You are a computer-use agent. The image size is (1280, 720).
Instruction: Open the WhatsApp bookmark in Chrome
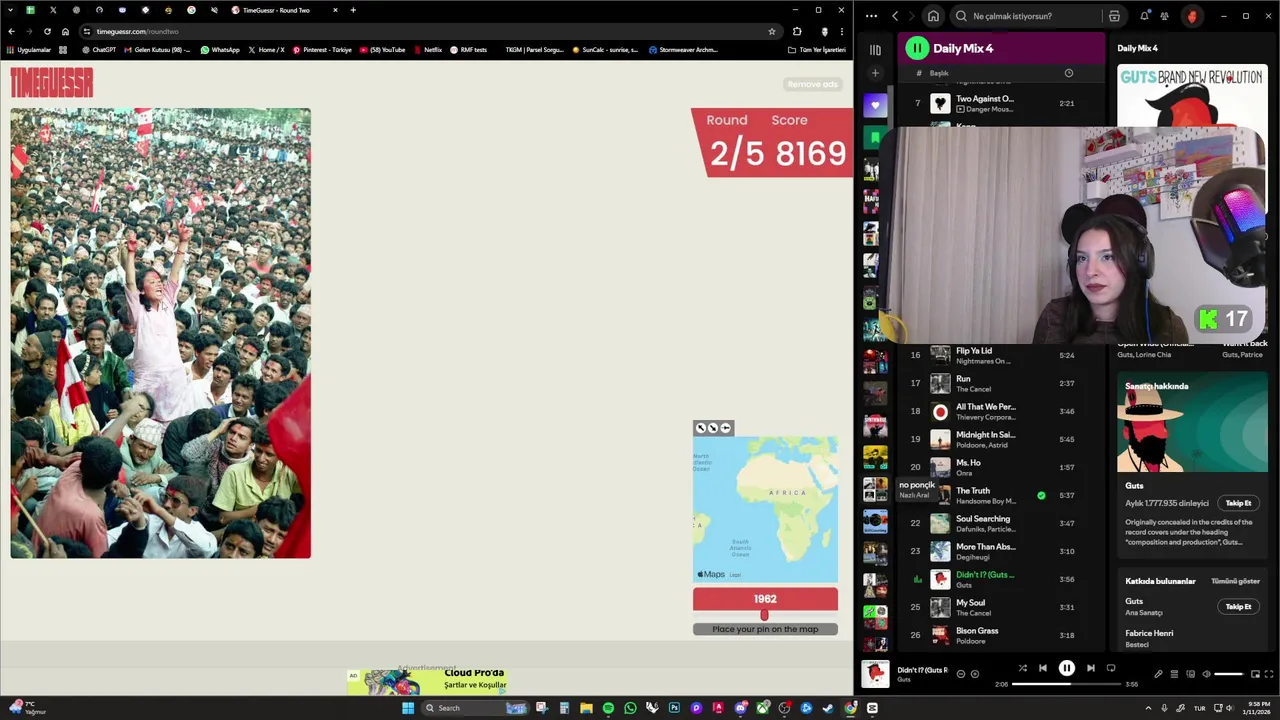pos(220,49)
